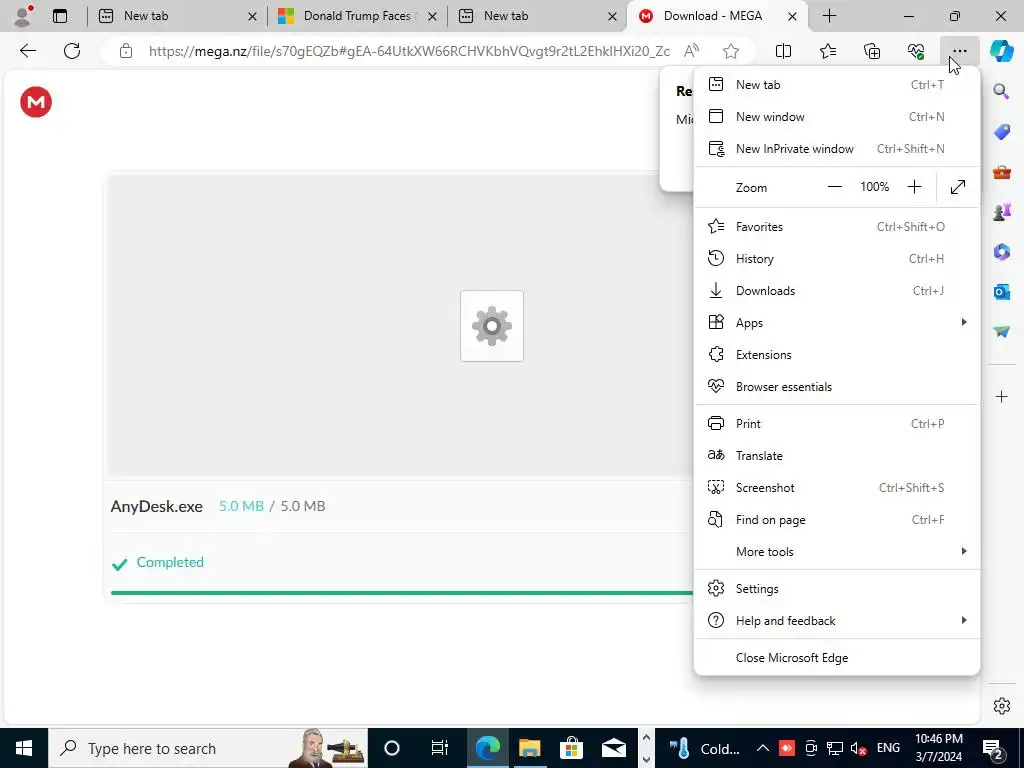Open the Edge profile icon
This screenshot has height=768, width=1024.
click(x=24, y=16)
